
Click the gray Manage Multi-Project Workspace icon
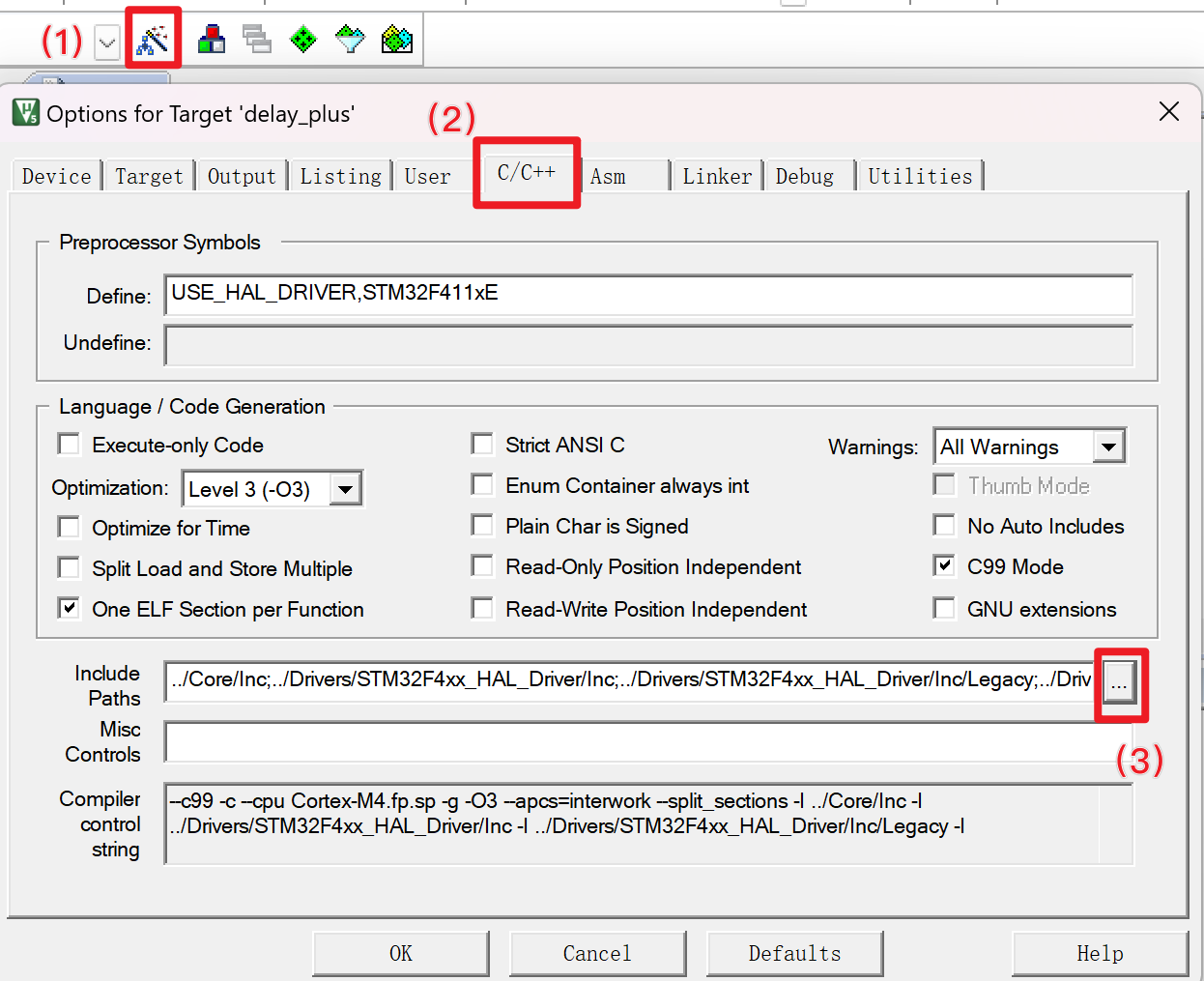[256, 40]
